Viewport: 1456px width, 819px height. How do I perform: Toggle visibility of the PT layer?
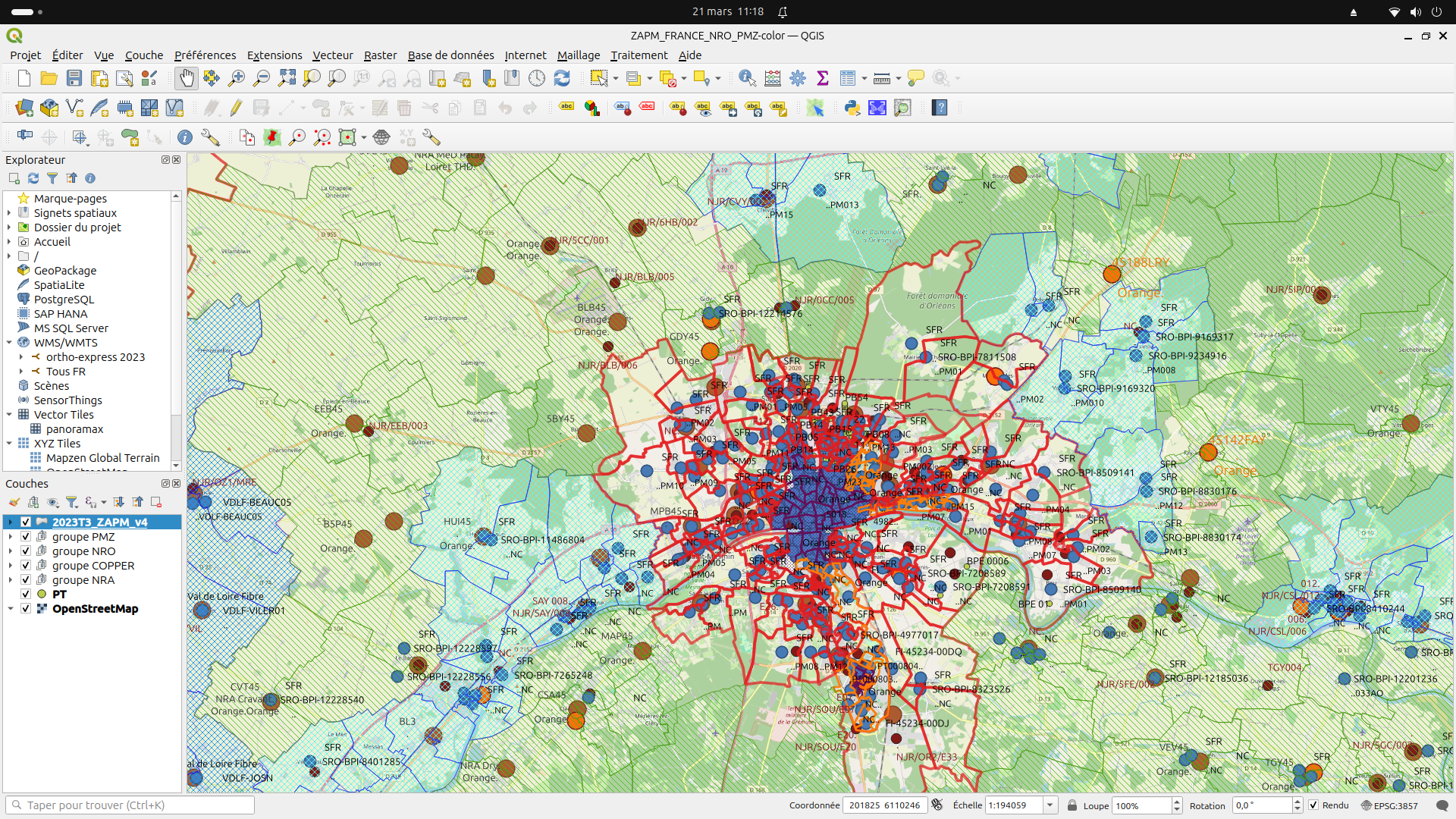coord(26,594)
